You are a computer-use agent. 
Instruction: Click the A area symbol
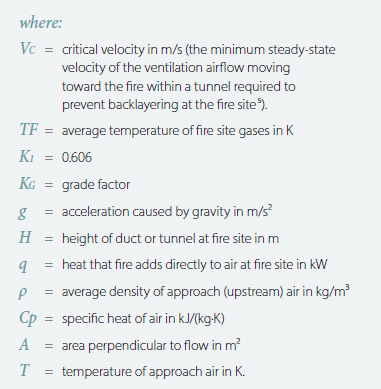(24, 344)
